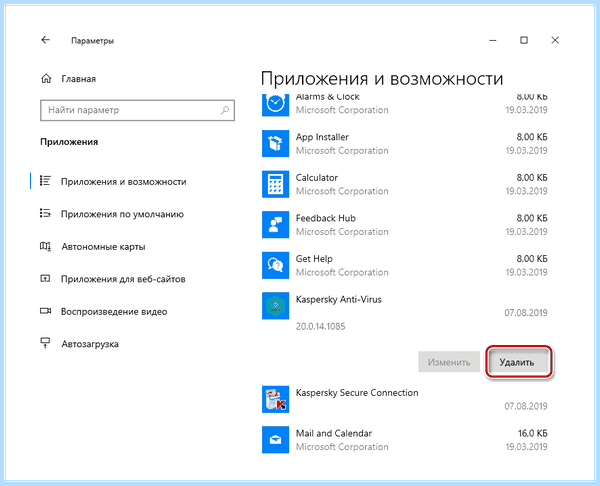
Task: Minimize the Параметры window
Action: [x=493, y=40]
